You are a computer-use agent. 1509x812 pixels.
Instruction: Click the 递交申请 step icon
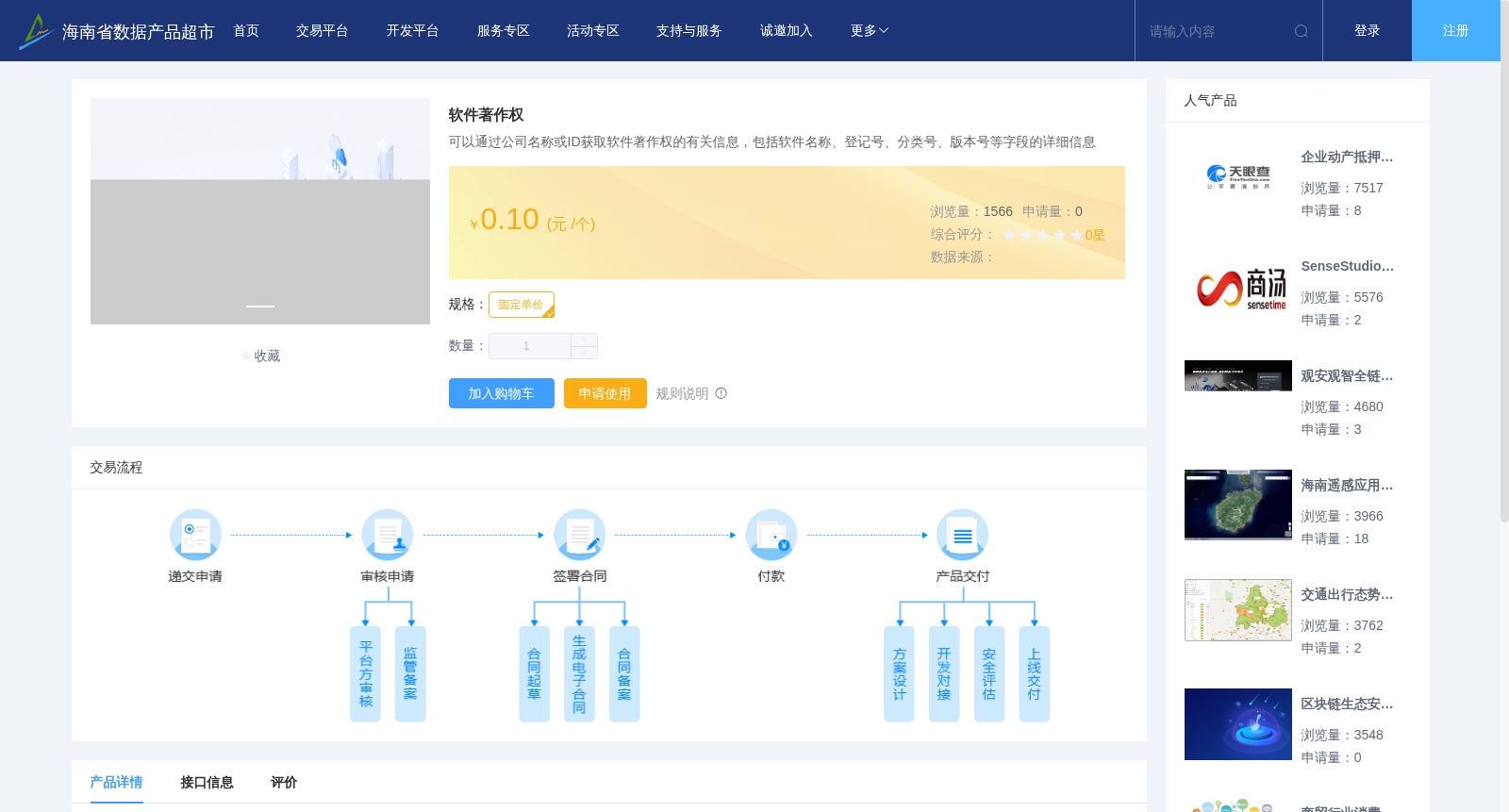point(195,535)
